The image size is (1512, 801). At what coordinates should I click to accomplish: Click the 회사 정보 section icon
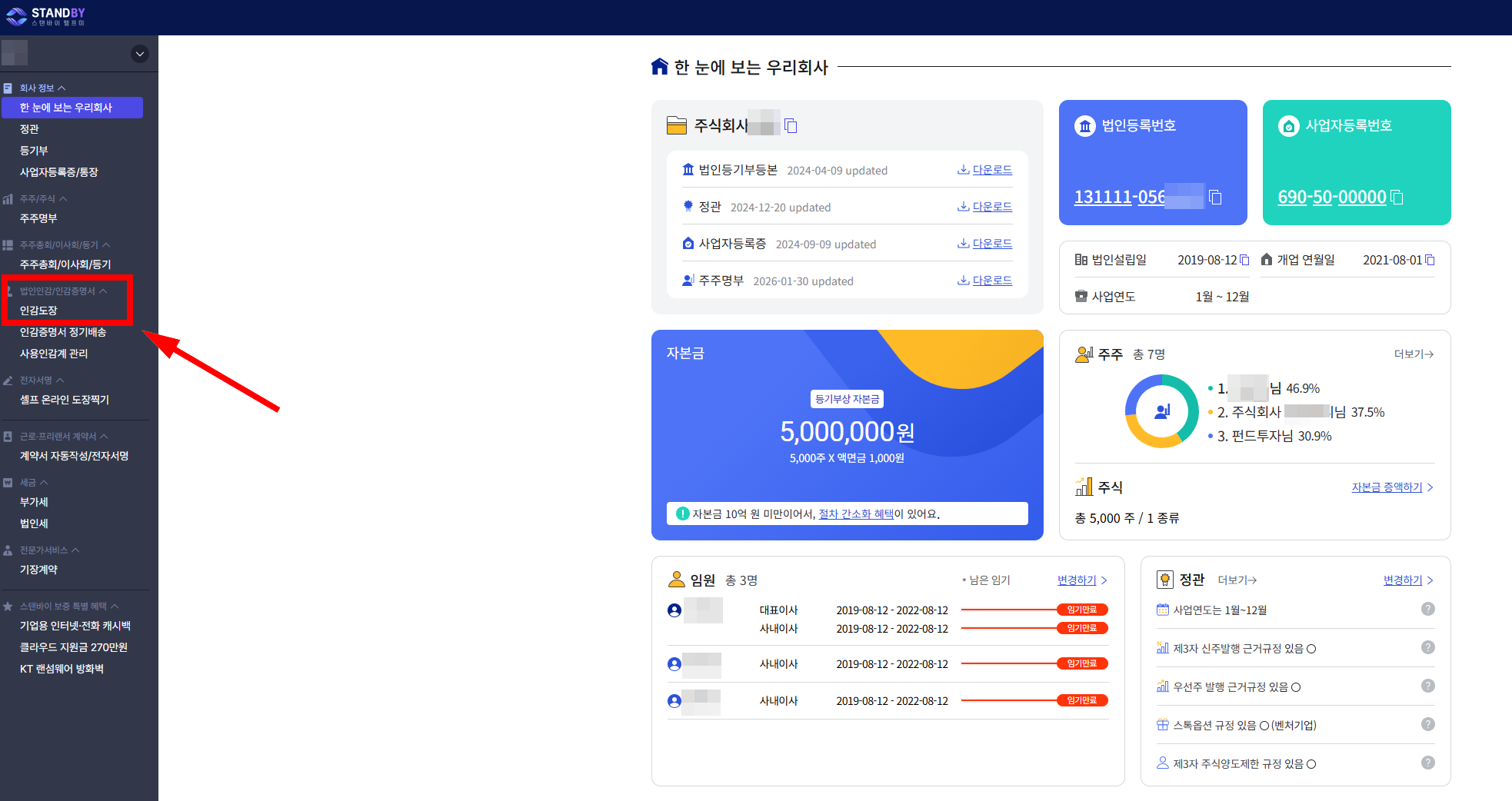point(8,87)
